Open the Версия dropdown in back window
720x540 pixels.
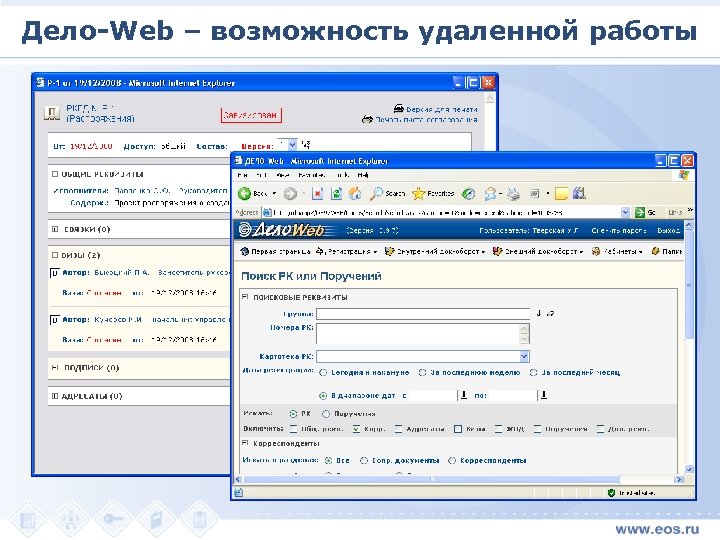click(292, 145)
